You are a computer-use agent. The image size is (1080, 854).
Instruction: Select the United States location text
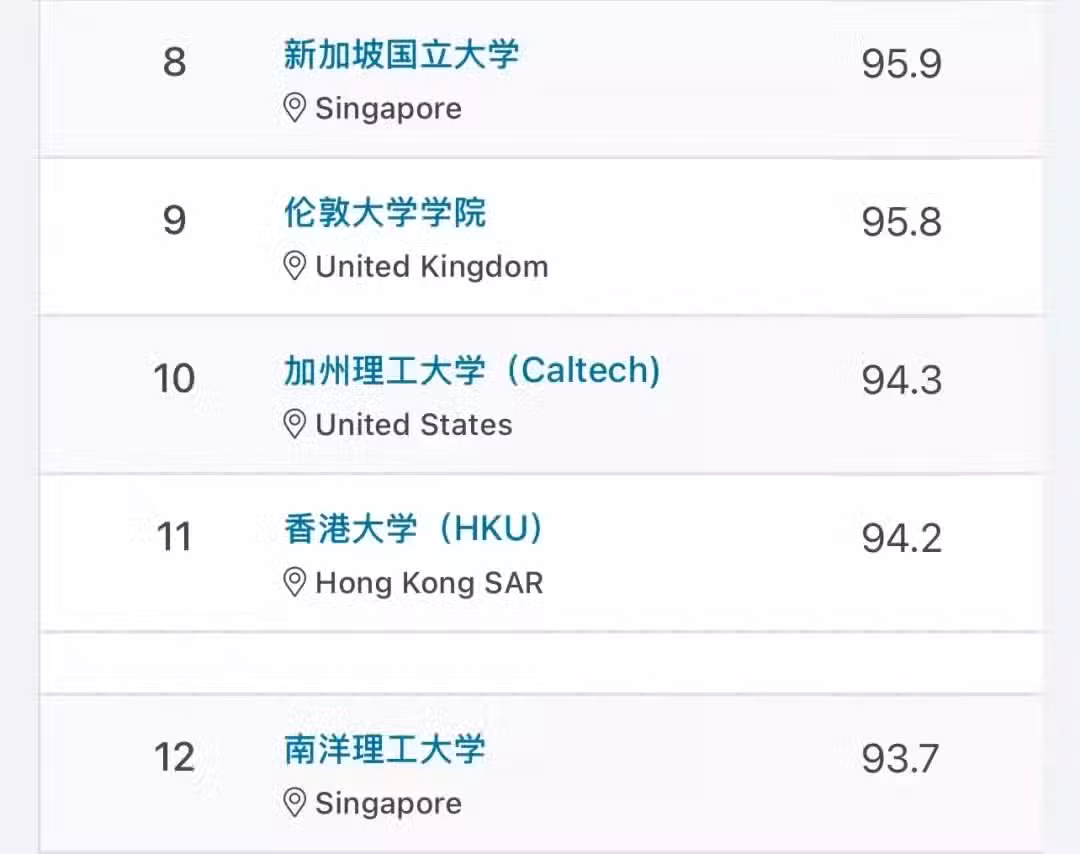[414, 424]
